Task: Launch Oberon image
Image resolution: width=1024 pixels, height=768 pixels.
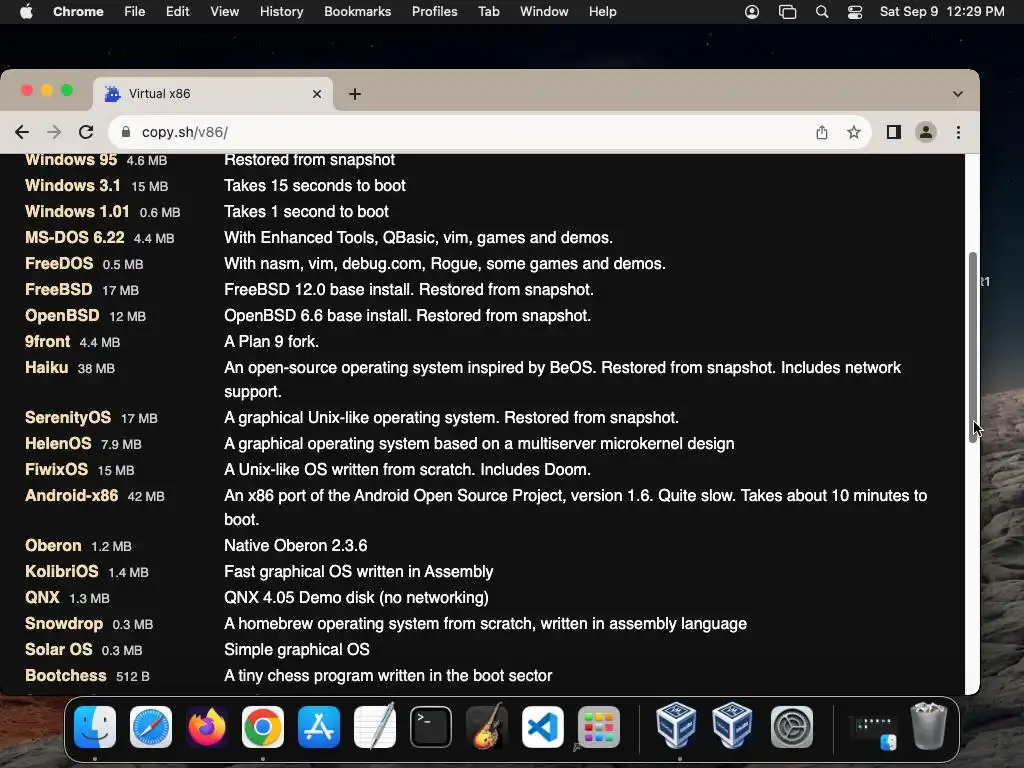Action: [x=53, y=545]
